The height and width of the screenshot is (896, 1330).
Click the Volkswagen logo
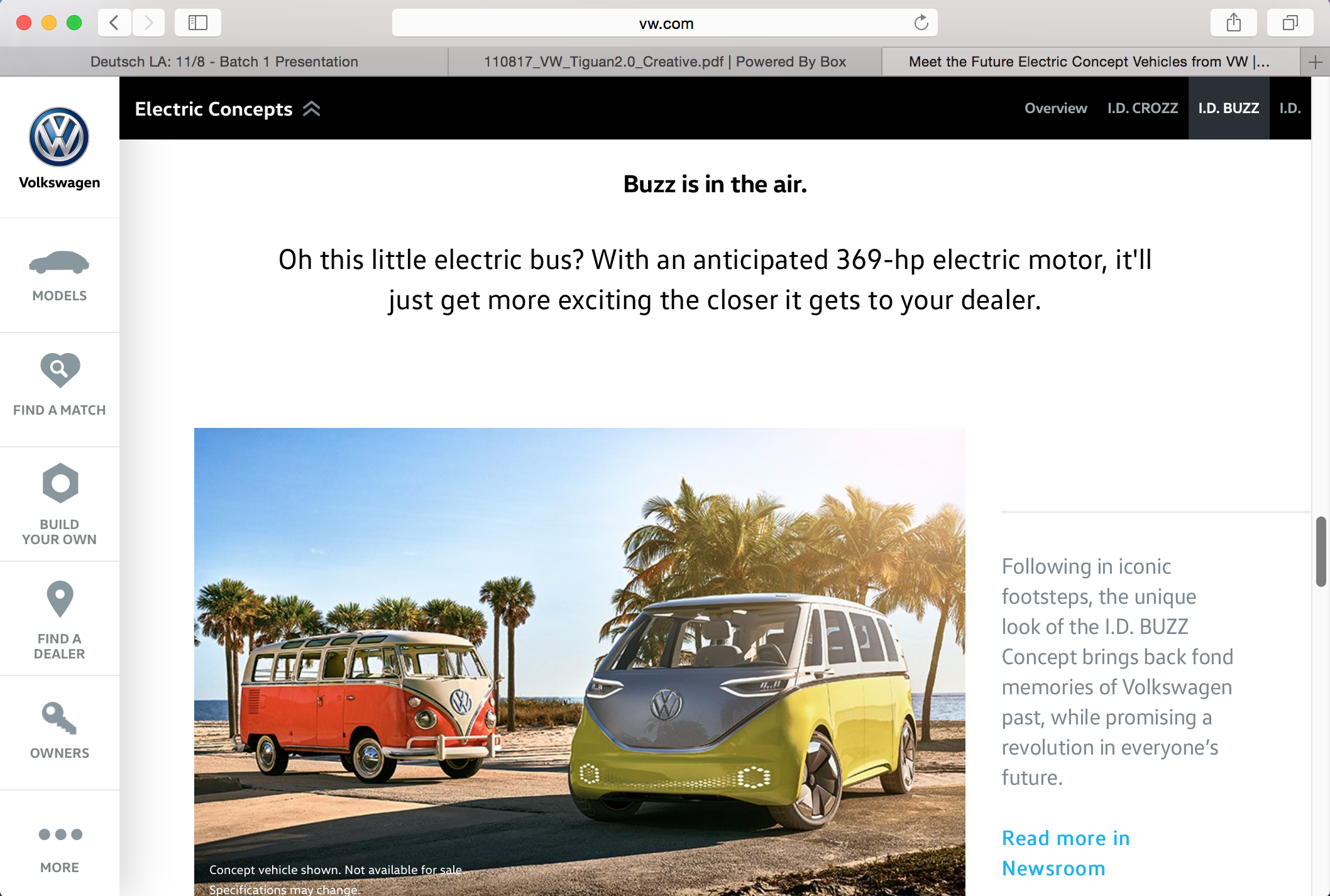click(59, 137)
